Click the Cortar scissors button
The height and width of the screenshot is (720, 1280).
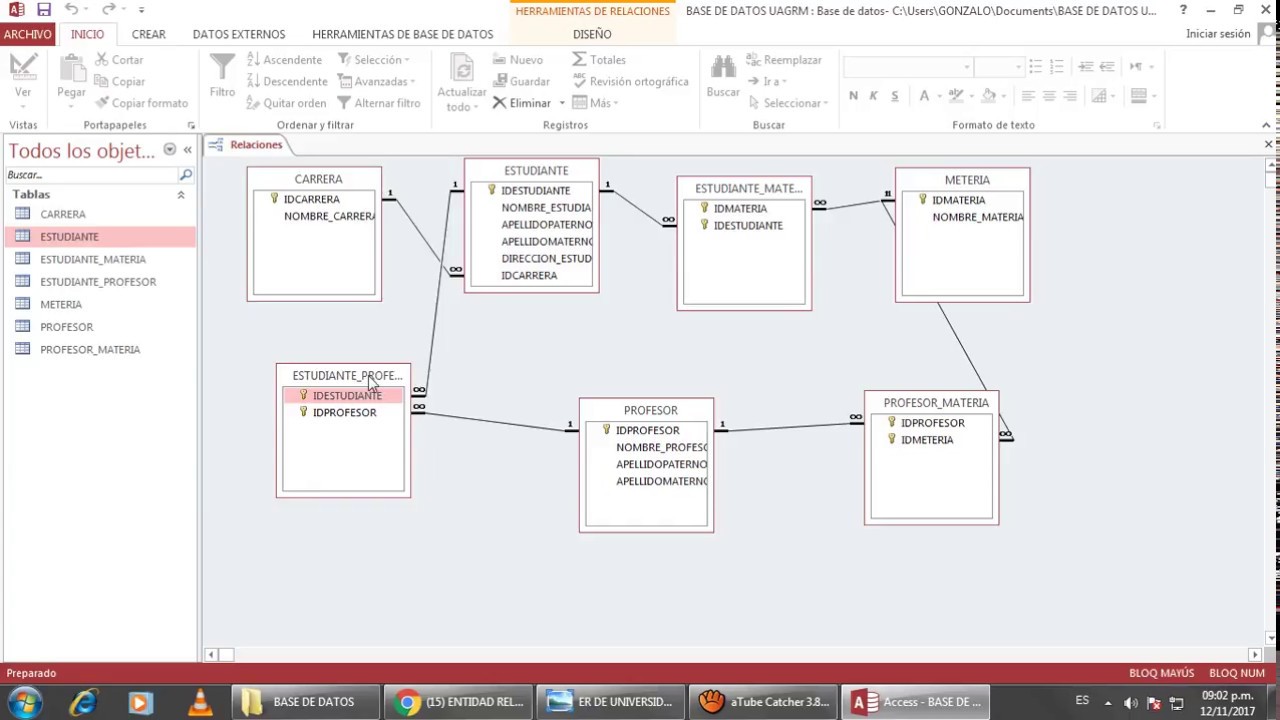tap(120, 60)
